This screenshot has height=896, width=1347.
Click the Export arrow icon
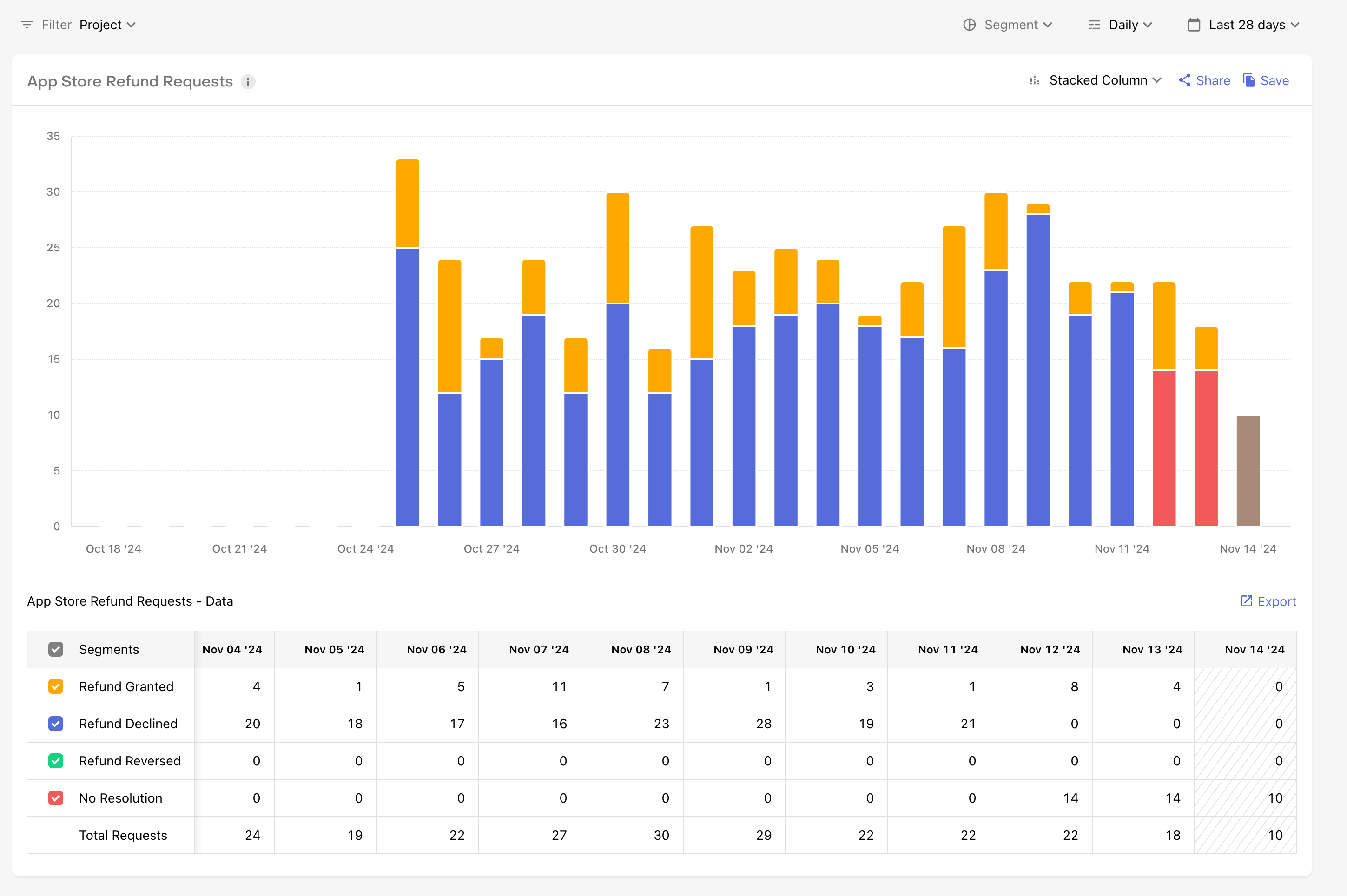[x=1247, y=601]
